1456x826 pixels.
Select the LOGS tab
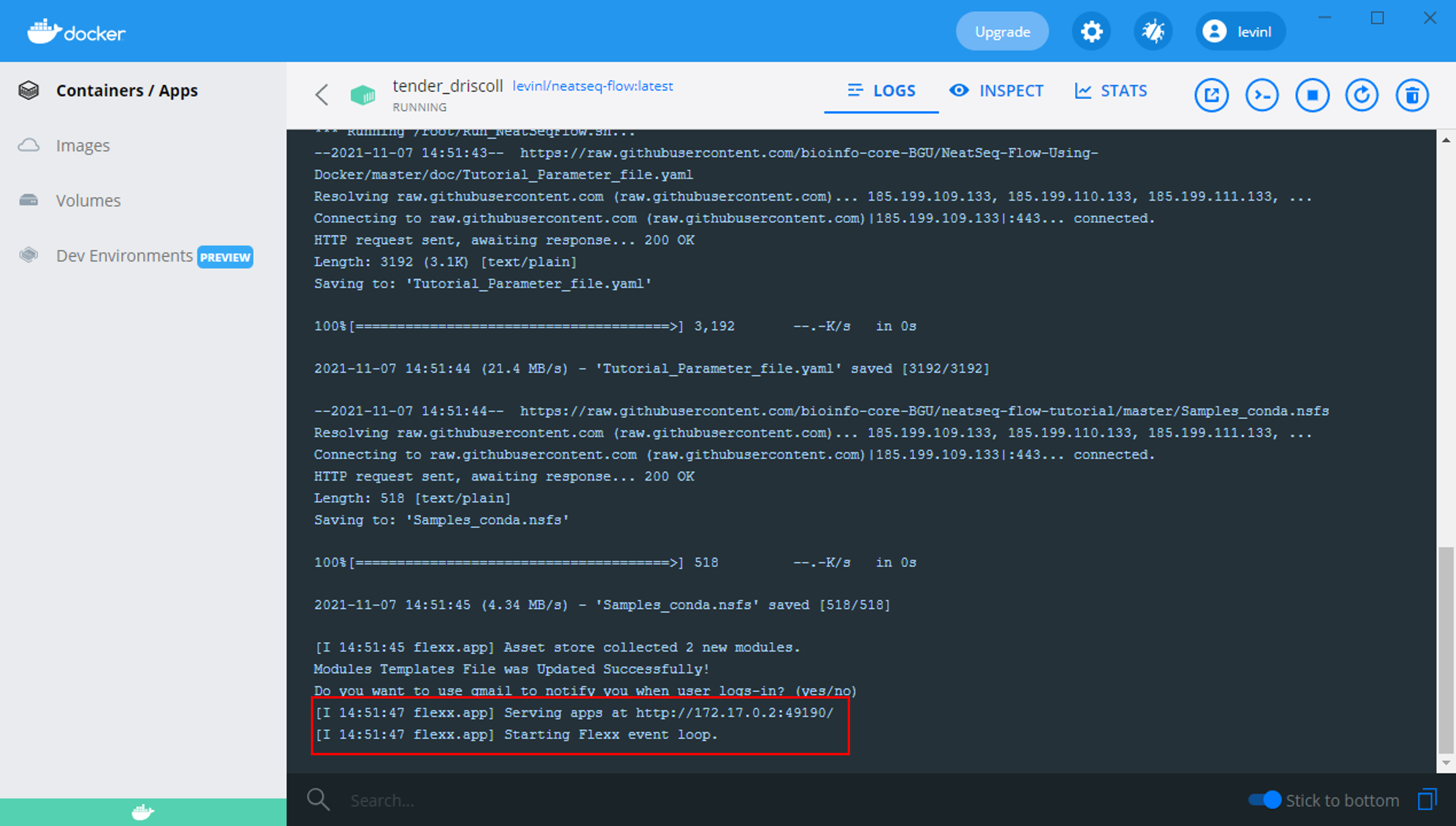(x=881, y=91)
